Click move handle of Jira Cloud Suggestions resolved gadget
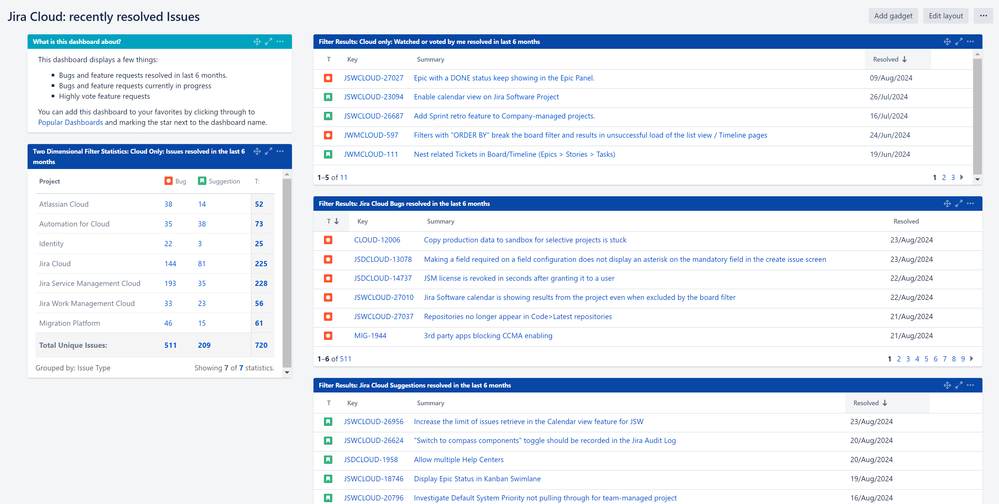 (947, 385)
